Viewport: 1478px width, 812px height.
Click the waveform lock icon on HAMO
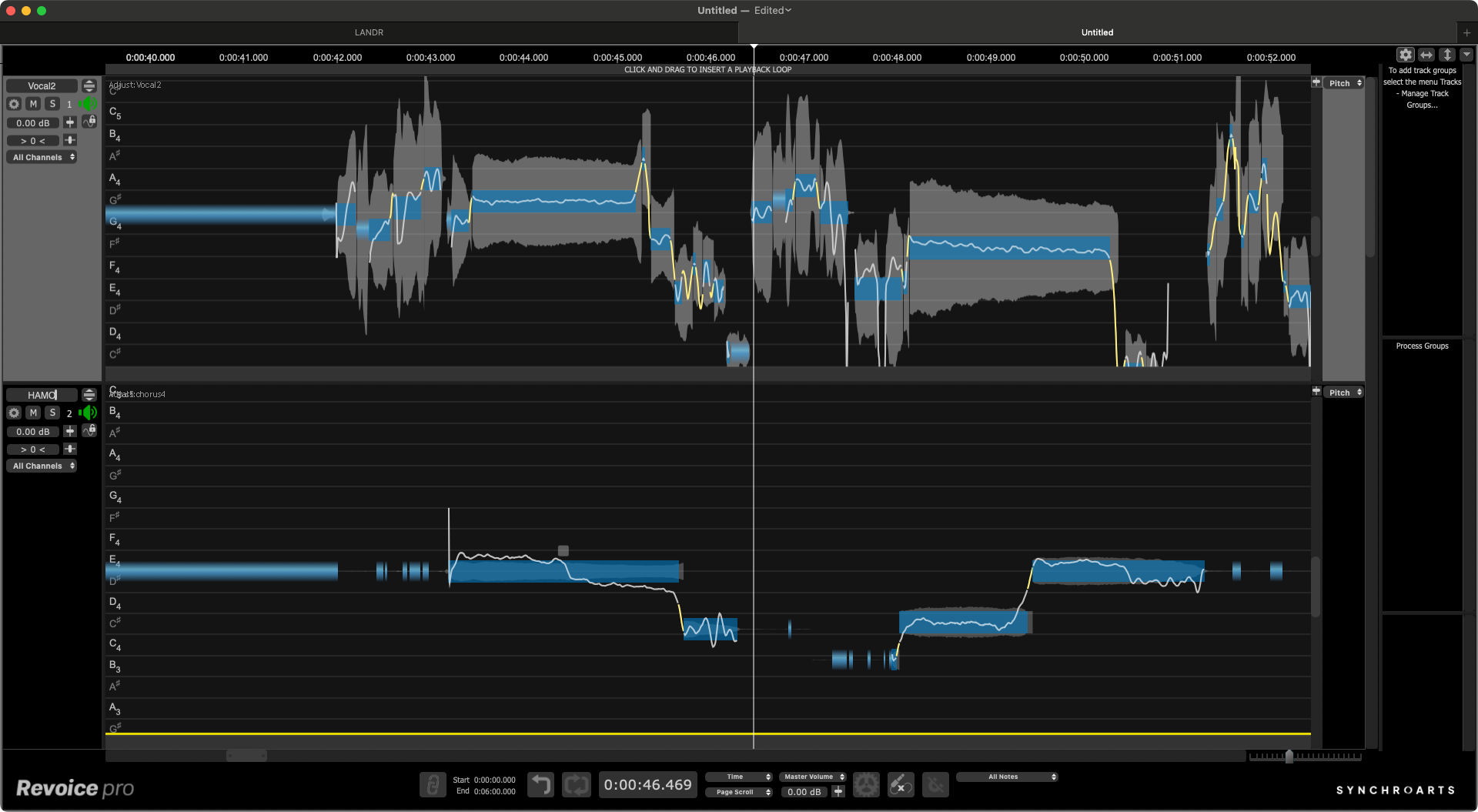pos(89,431)
